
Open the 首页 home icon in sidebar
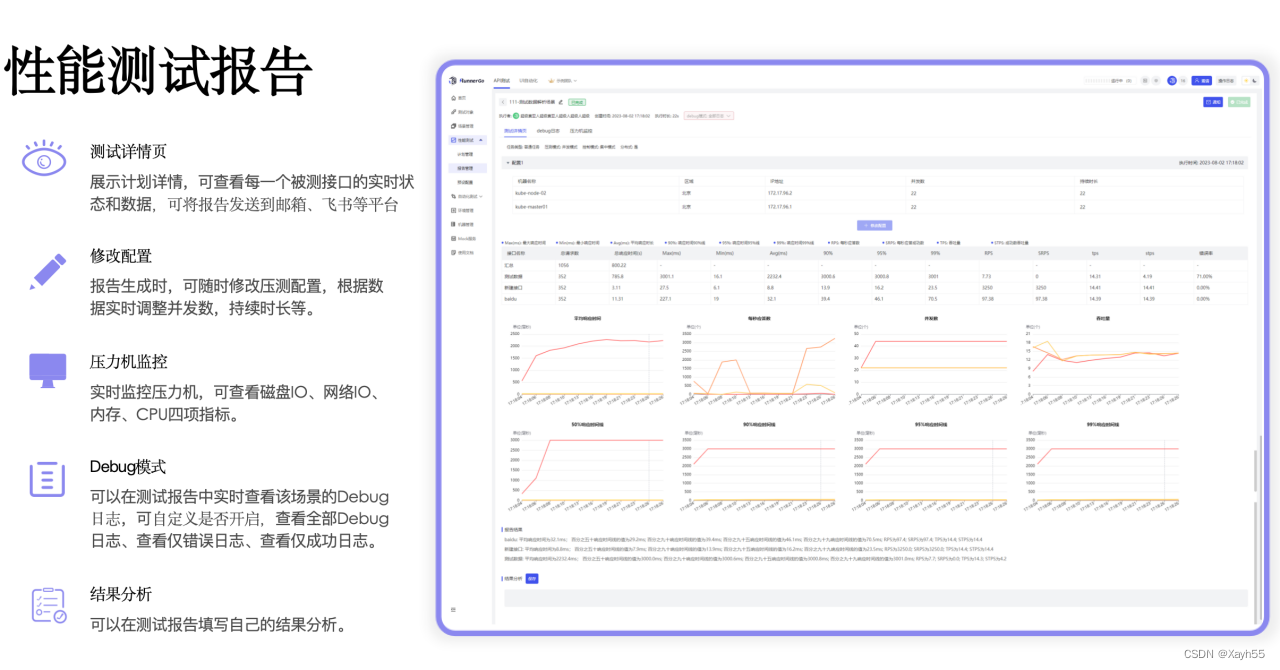tap(453, 97)
